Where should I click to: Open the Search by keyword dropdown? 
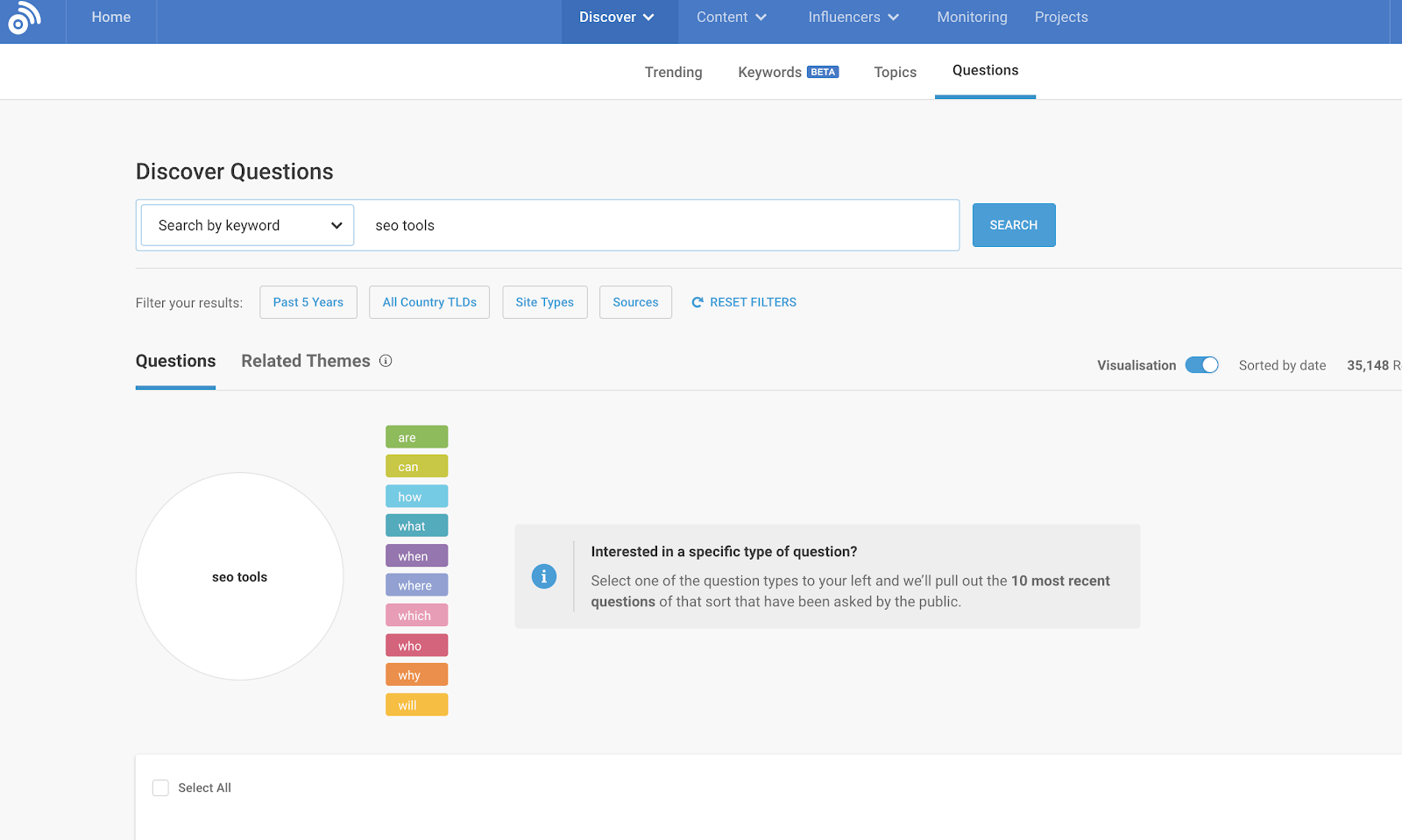click(248, 225)
